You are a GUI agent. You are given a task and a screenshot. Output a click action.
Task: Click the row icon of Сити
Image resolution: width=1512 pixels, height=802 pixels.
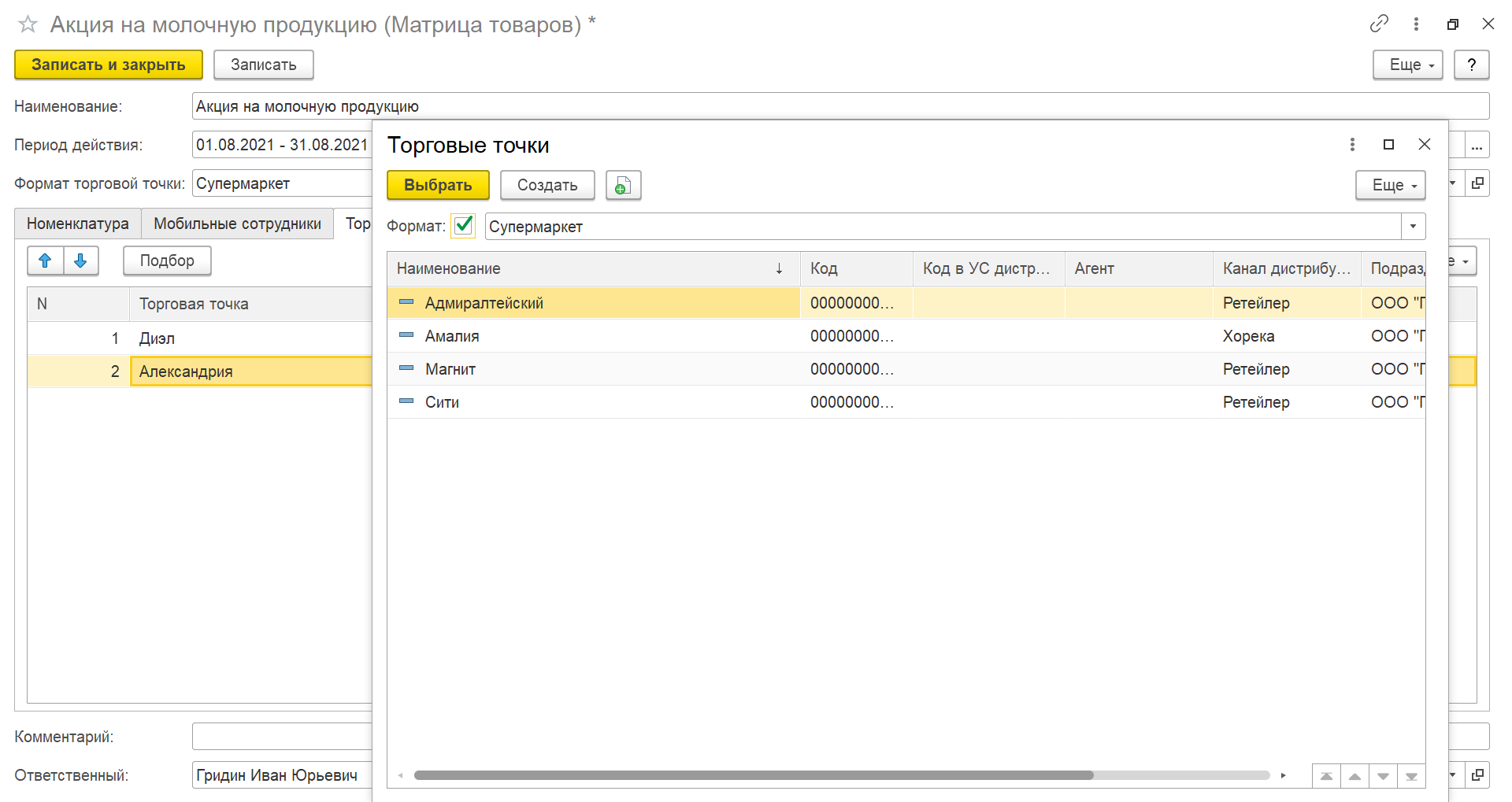406,401
